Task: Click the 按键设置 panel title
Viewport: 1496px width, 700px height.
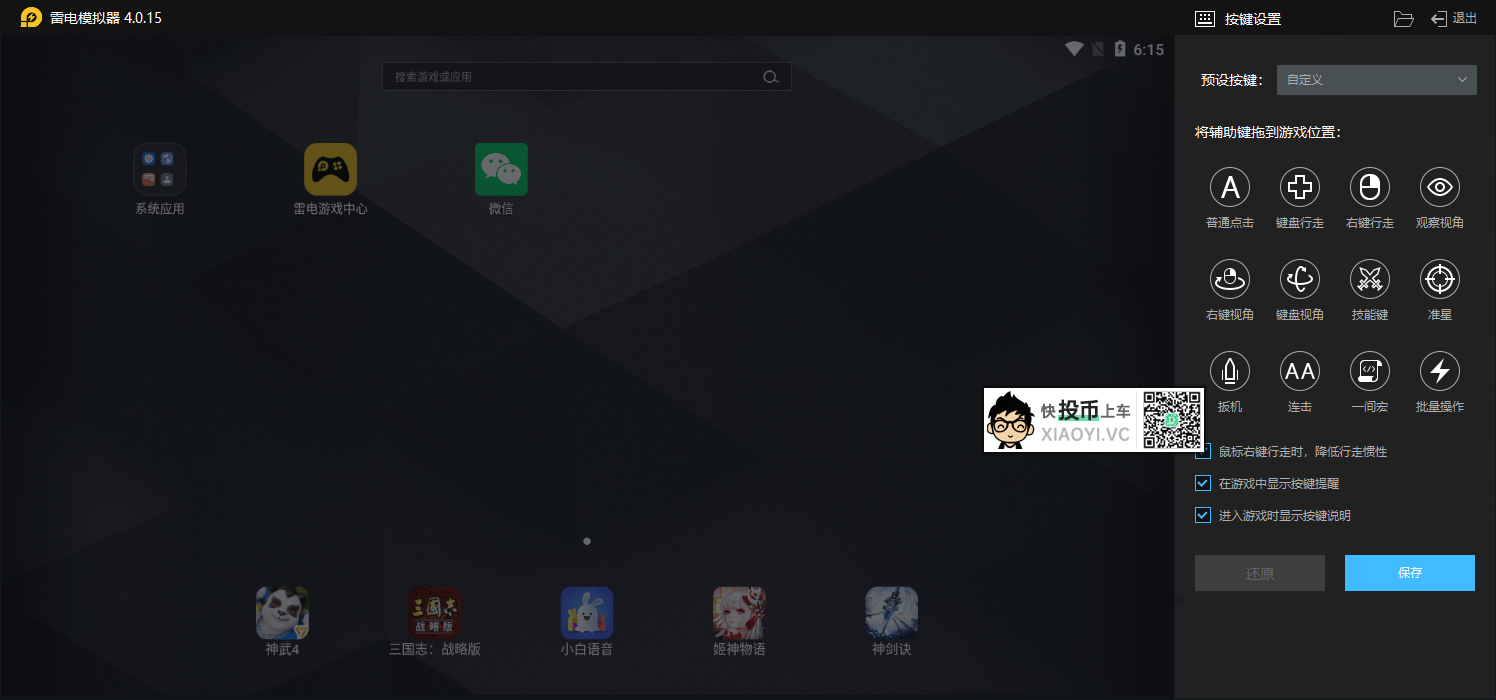Action: [x=1253, y=19]
